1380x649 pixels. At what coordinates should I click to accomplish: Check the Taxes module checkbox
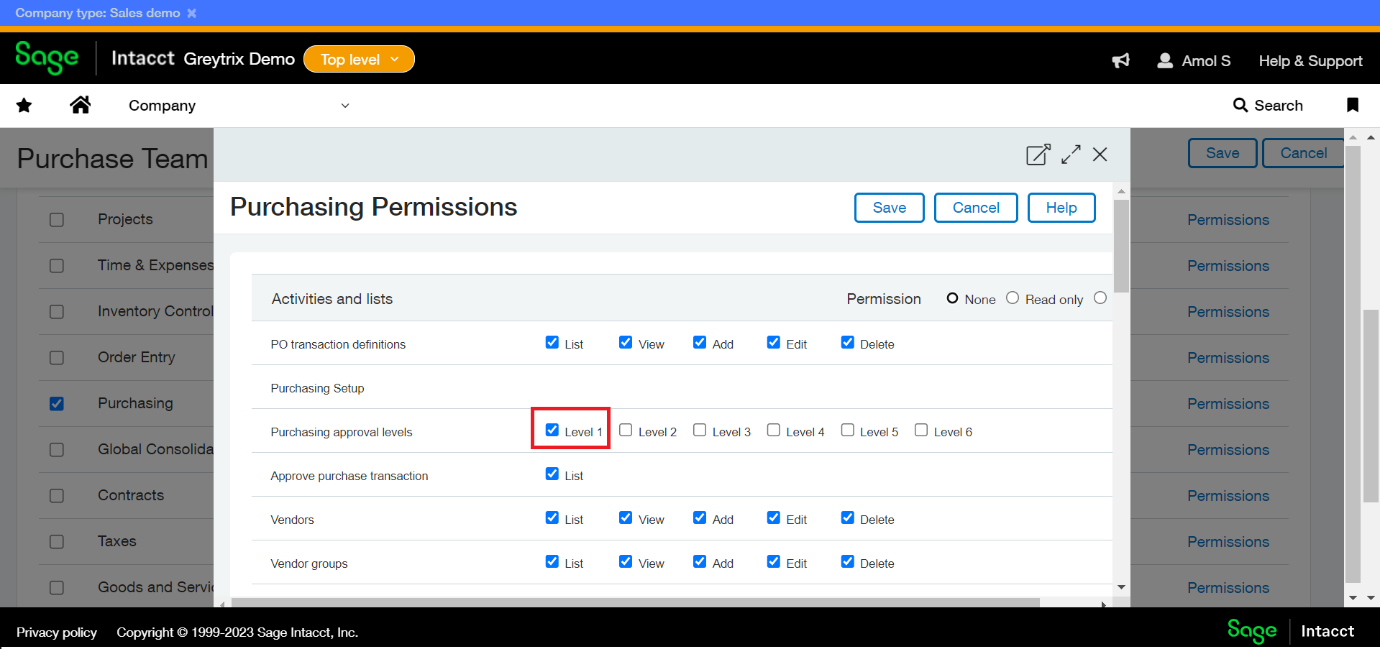click(x=57, y=542)
